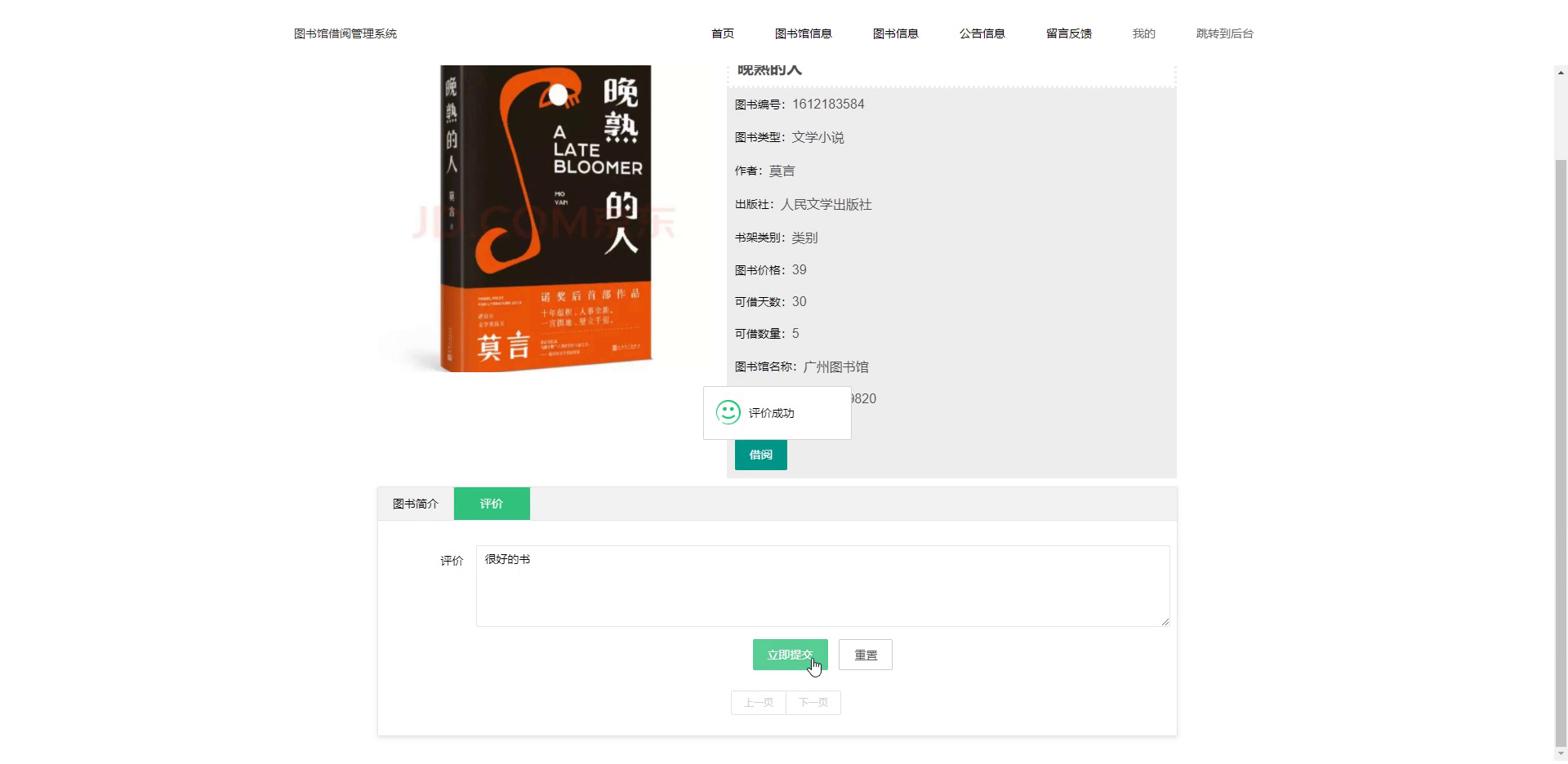Select the 评价 tab
This screenshot has height=764, width=1568.
(x=492, y=504)
